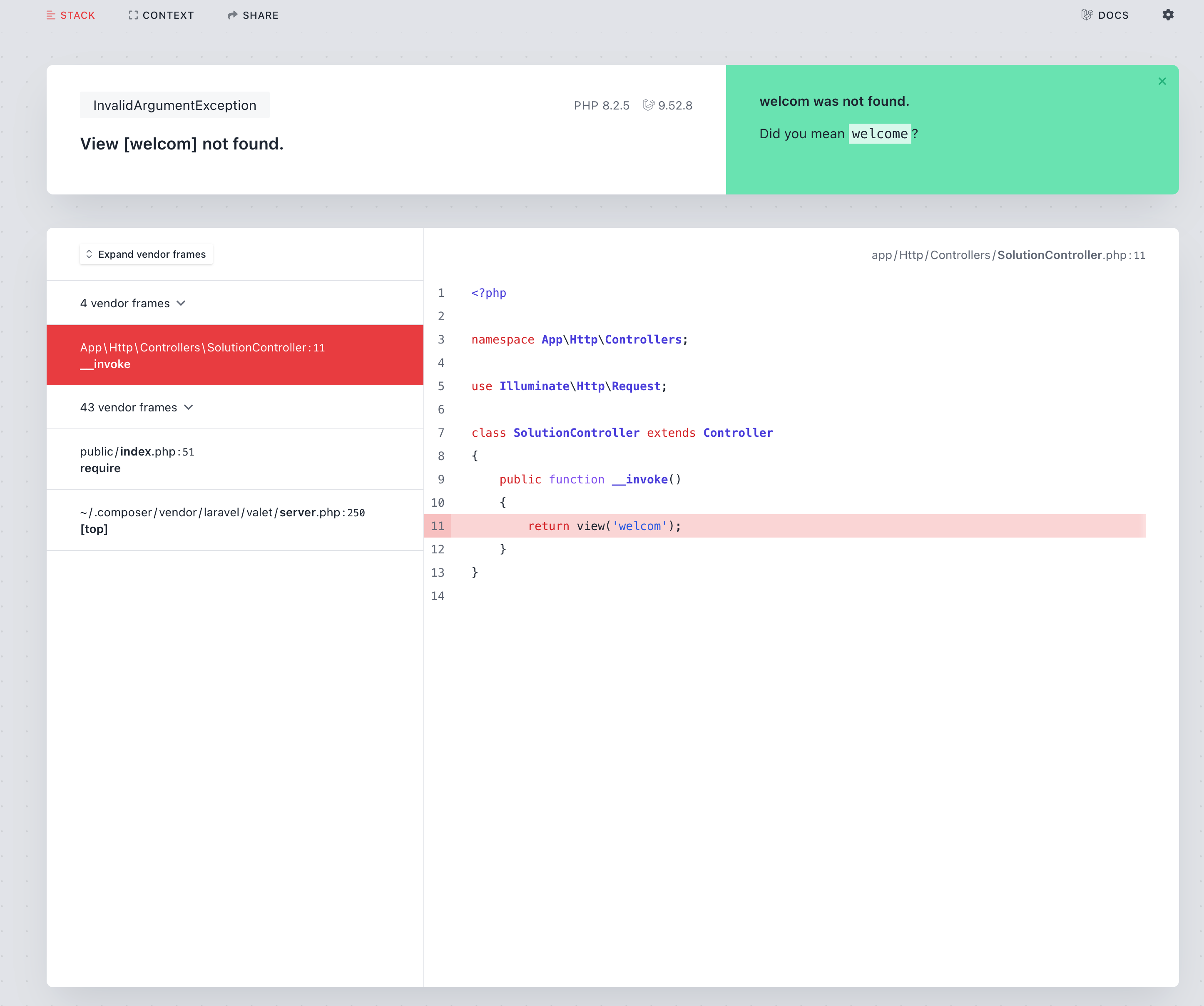Switch to the CONTEXT tab
The image size is (1204, 1006).
point(161,15)
